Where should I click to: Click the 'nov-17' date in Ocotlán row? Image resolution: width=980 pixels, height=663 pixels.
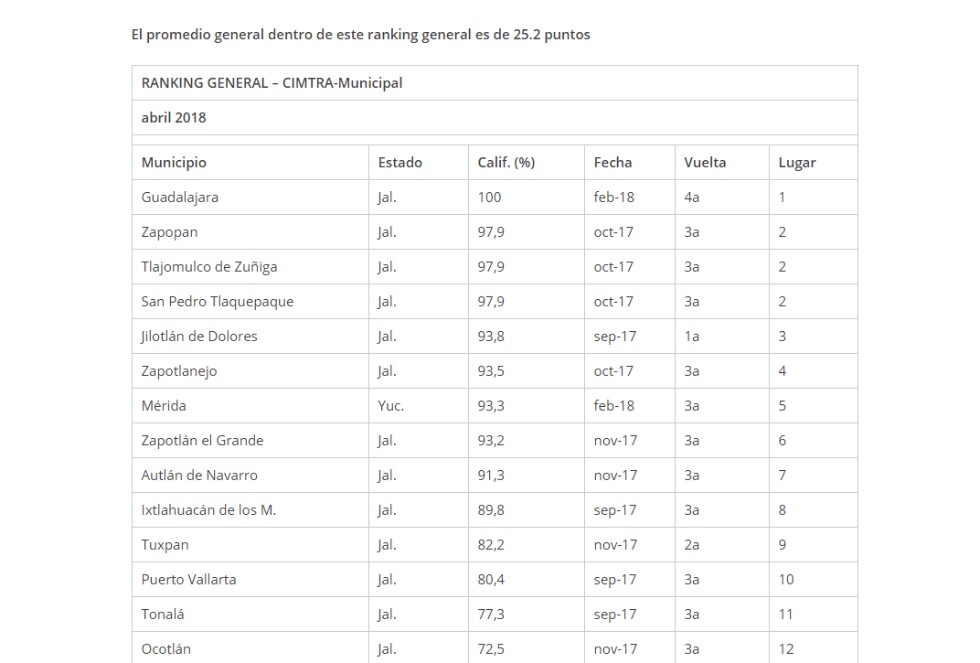click(616, 649)
